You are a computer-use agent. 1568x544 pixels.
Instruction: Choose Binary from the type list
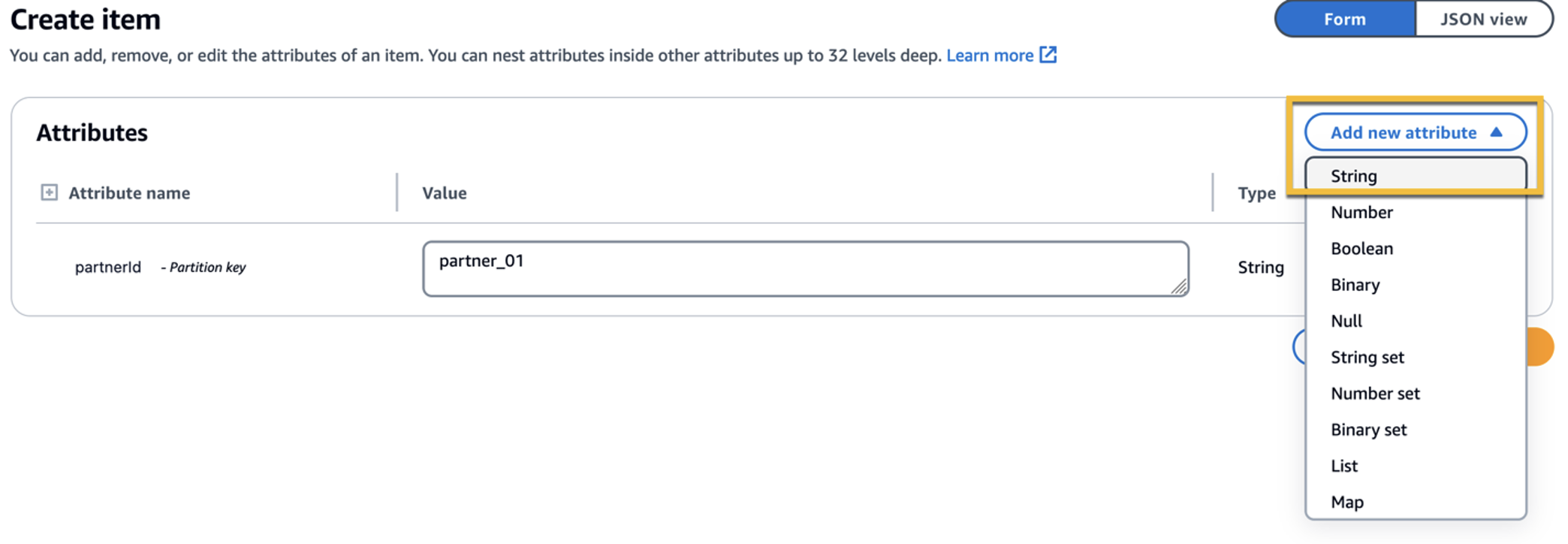[1355, 284]
